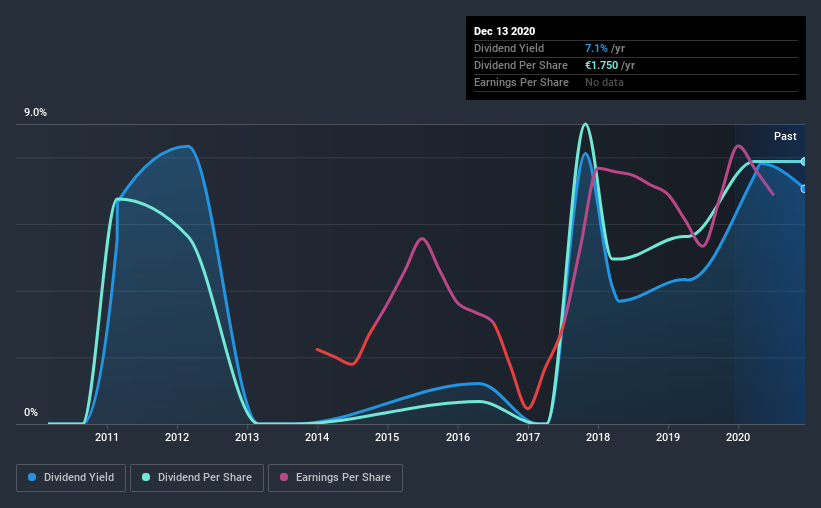Toggle the Dividend Yield legend series

(71, 478)
